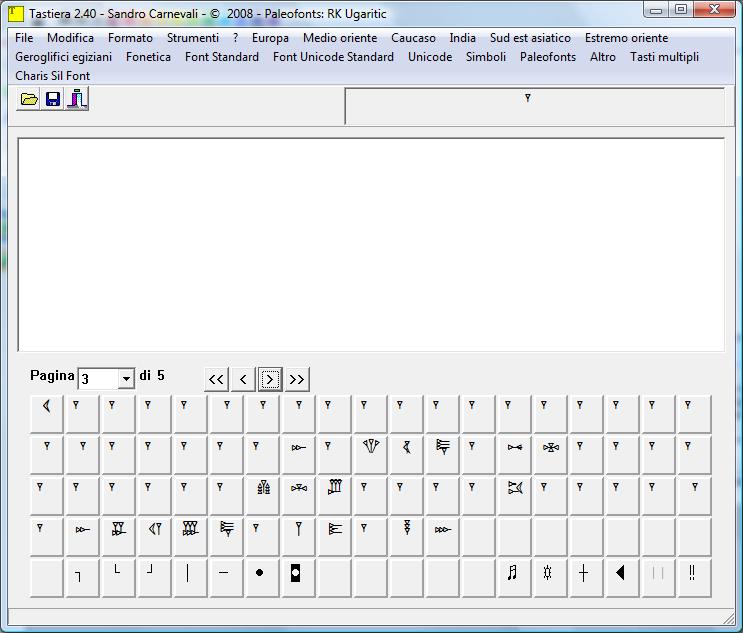Viewport: 743px width, 633px height.
Task: Open the Paleofonts menu
Action: click(548, 57)
